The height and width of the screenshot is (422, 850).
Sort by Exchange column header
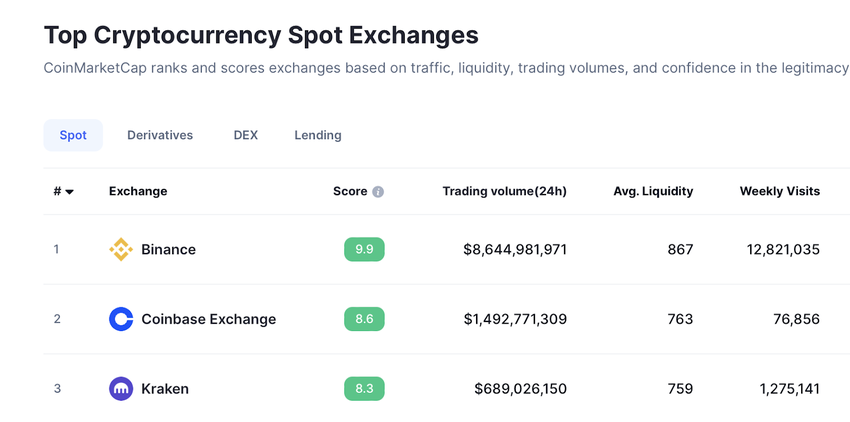138,191
